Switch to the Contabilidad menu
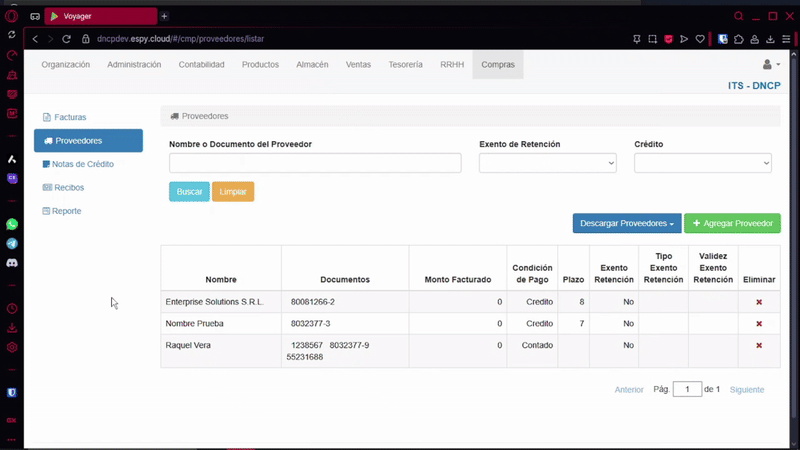Image resolution: width=800 pixels, height=450 pixels. coord(201,65)
